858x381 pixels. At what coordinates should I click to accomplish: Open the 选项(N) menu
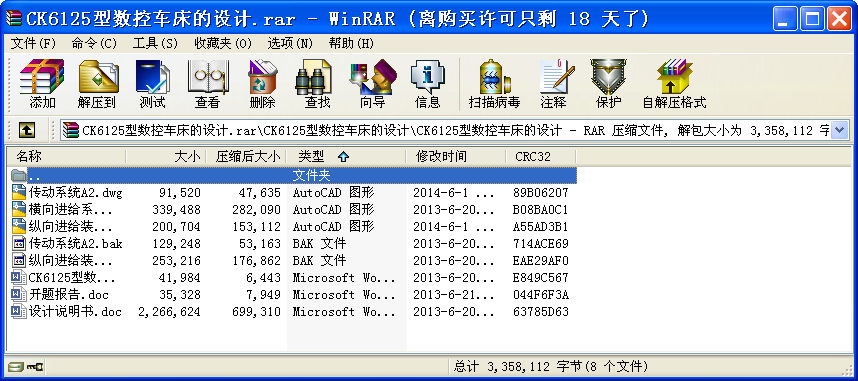290,43
